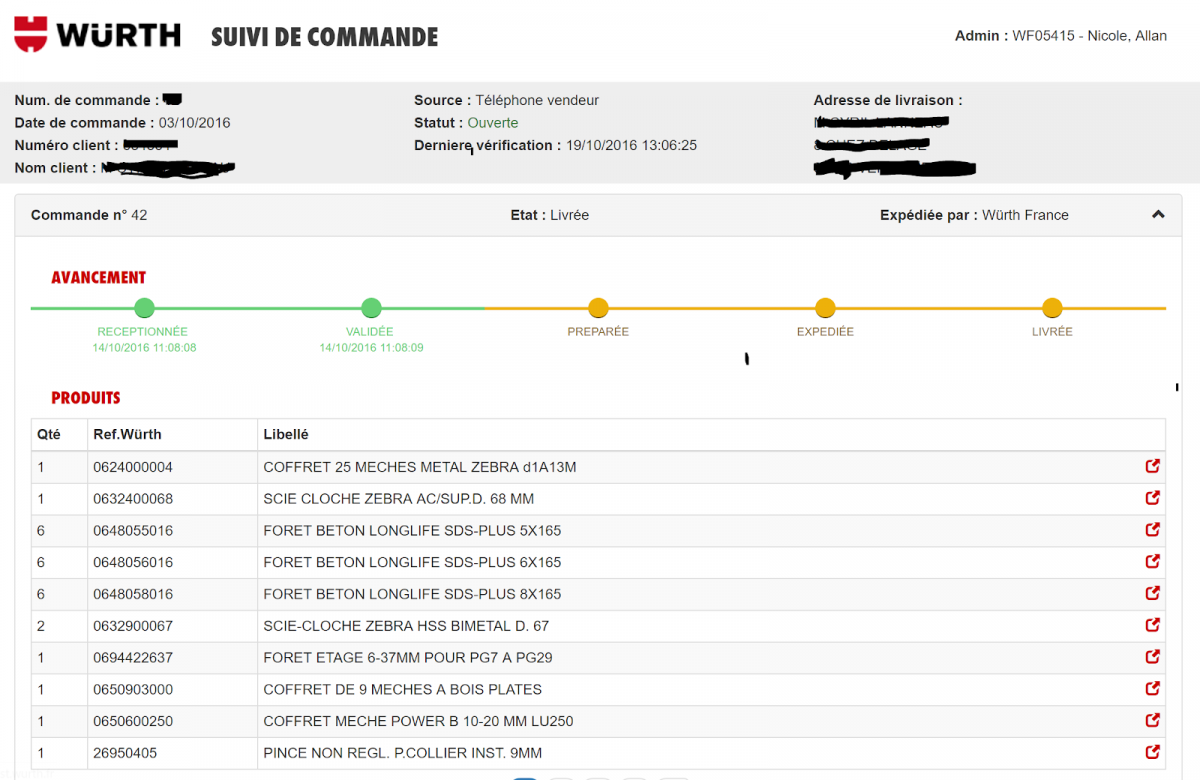
Task: Click the order date 03/10/2016
Action: [195, 123]
